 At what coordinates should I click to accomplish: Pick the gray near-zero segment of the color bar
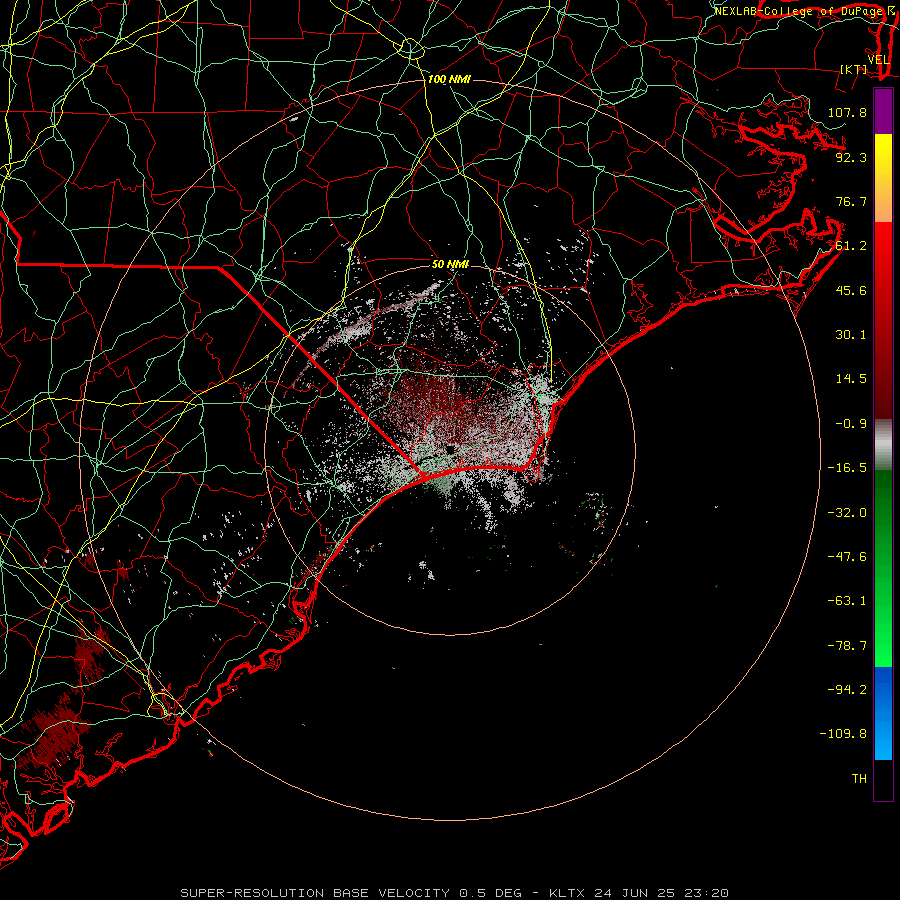pos(883,444)
